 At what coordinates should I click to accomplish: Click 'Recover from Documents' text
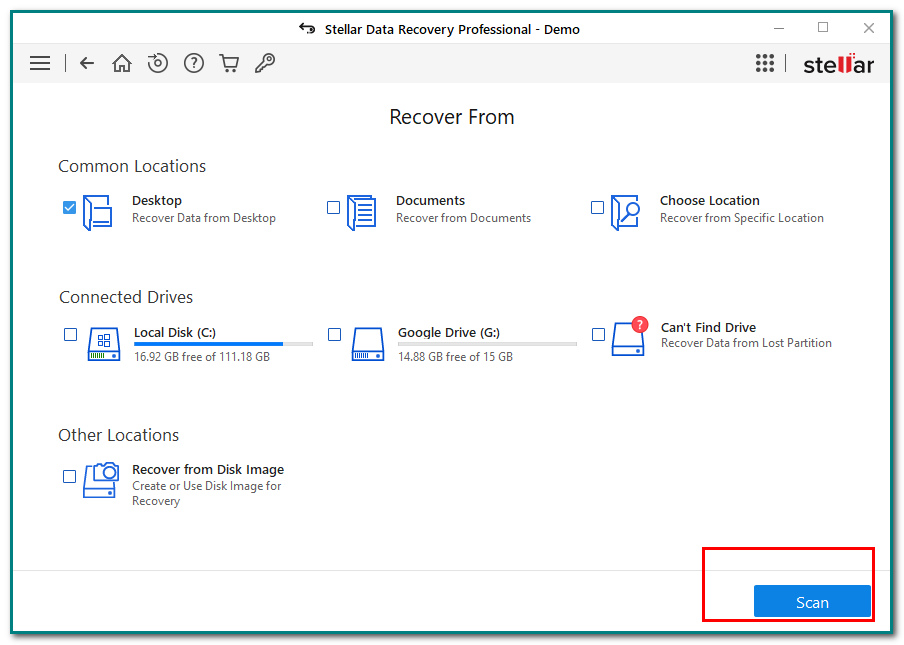[x=464, y=218]
